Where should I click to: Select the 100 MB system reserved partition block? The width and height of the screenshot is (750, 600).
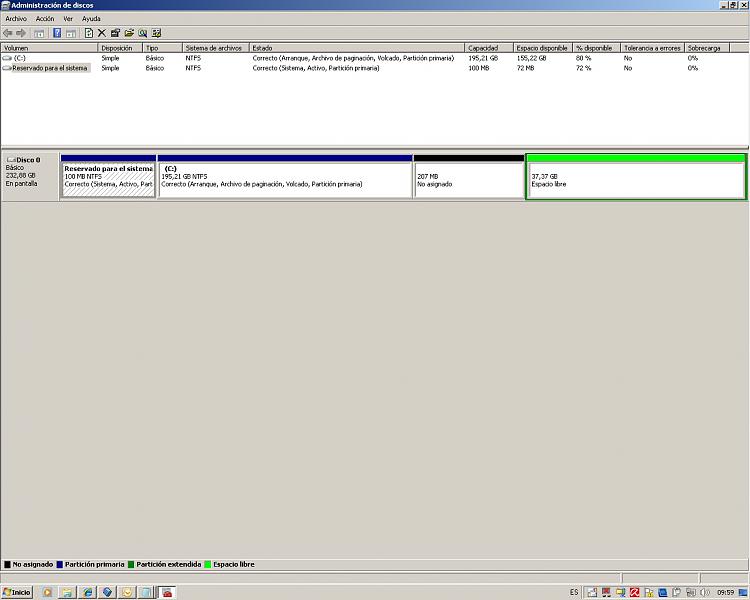click(109, 177)
